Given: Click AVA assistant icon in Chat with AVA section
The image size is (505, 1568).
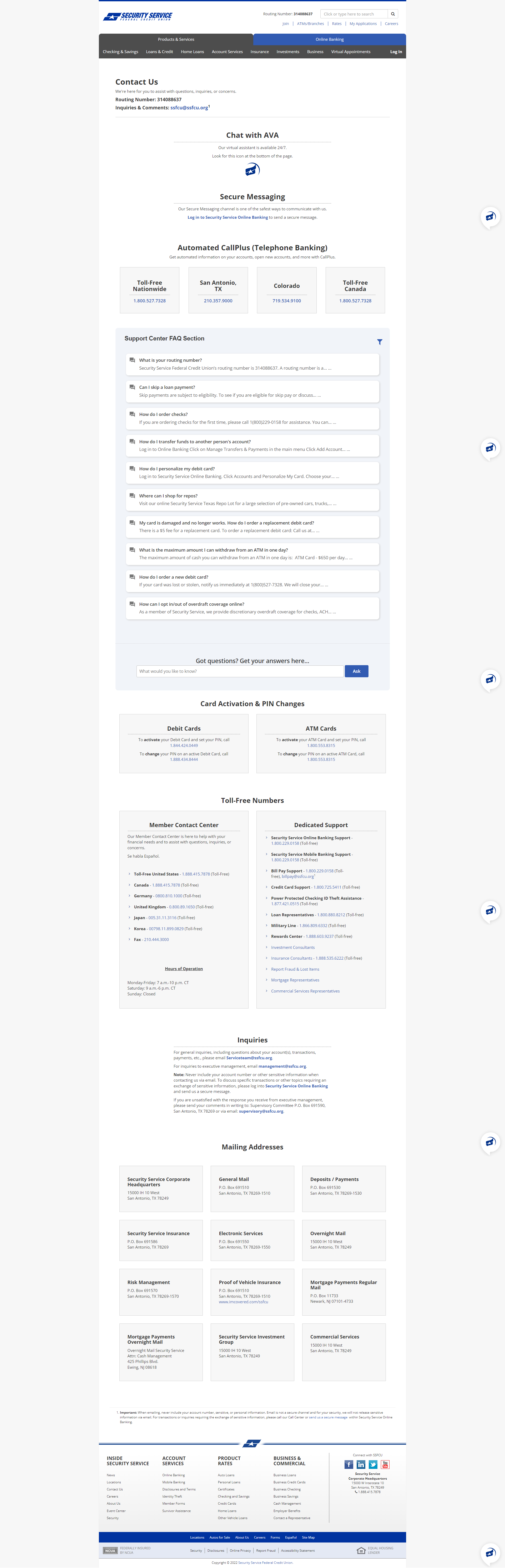Looking at the screenshot, I should (x=252, y=170).
